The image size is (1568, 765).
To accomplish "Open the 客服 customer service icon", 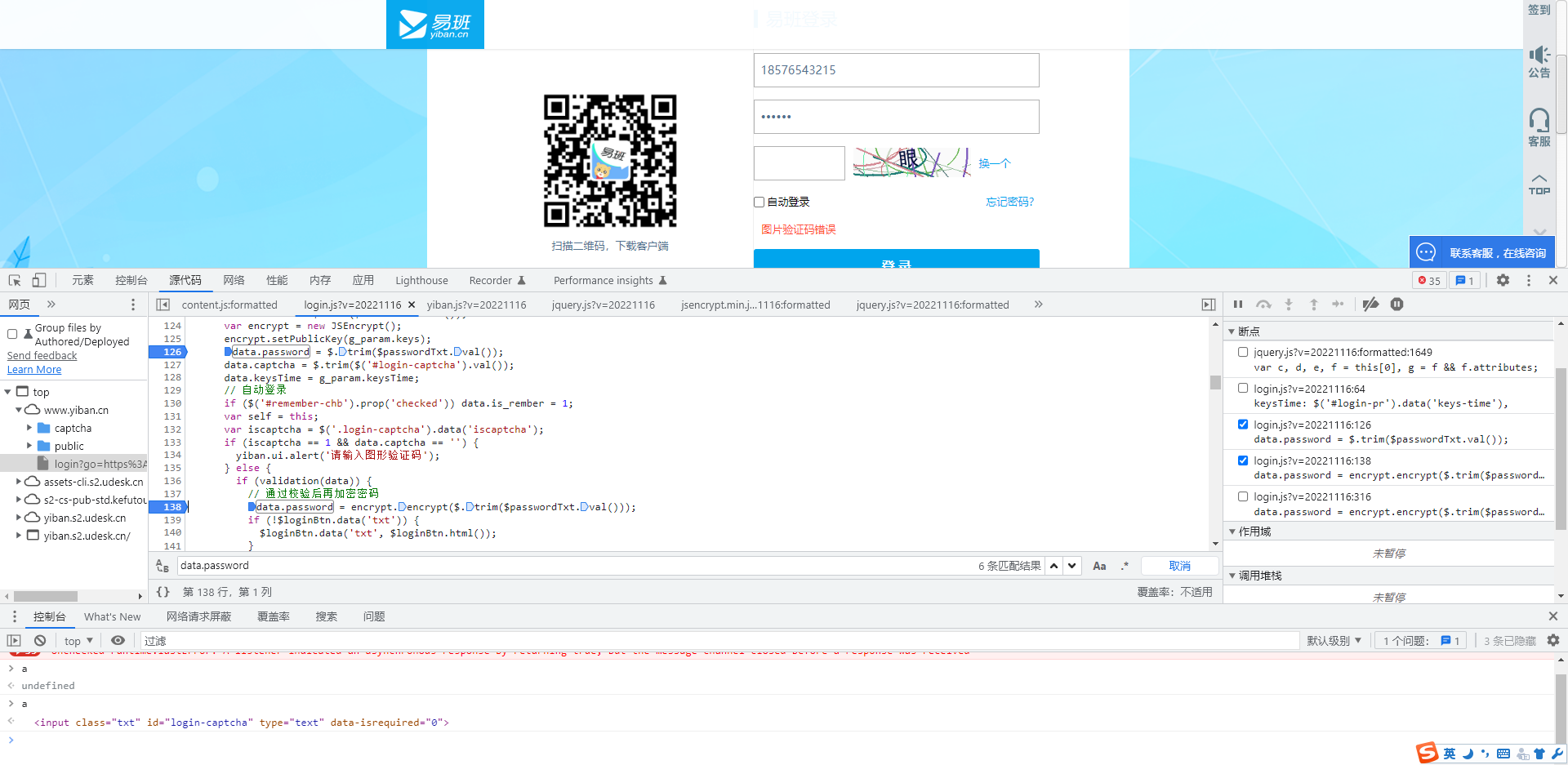I will pyautogui.click(x=1539, y=128).
